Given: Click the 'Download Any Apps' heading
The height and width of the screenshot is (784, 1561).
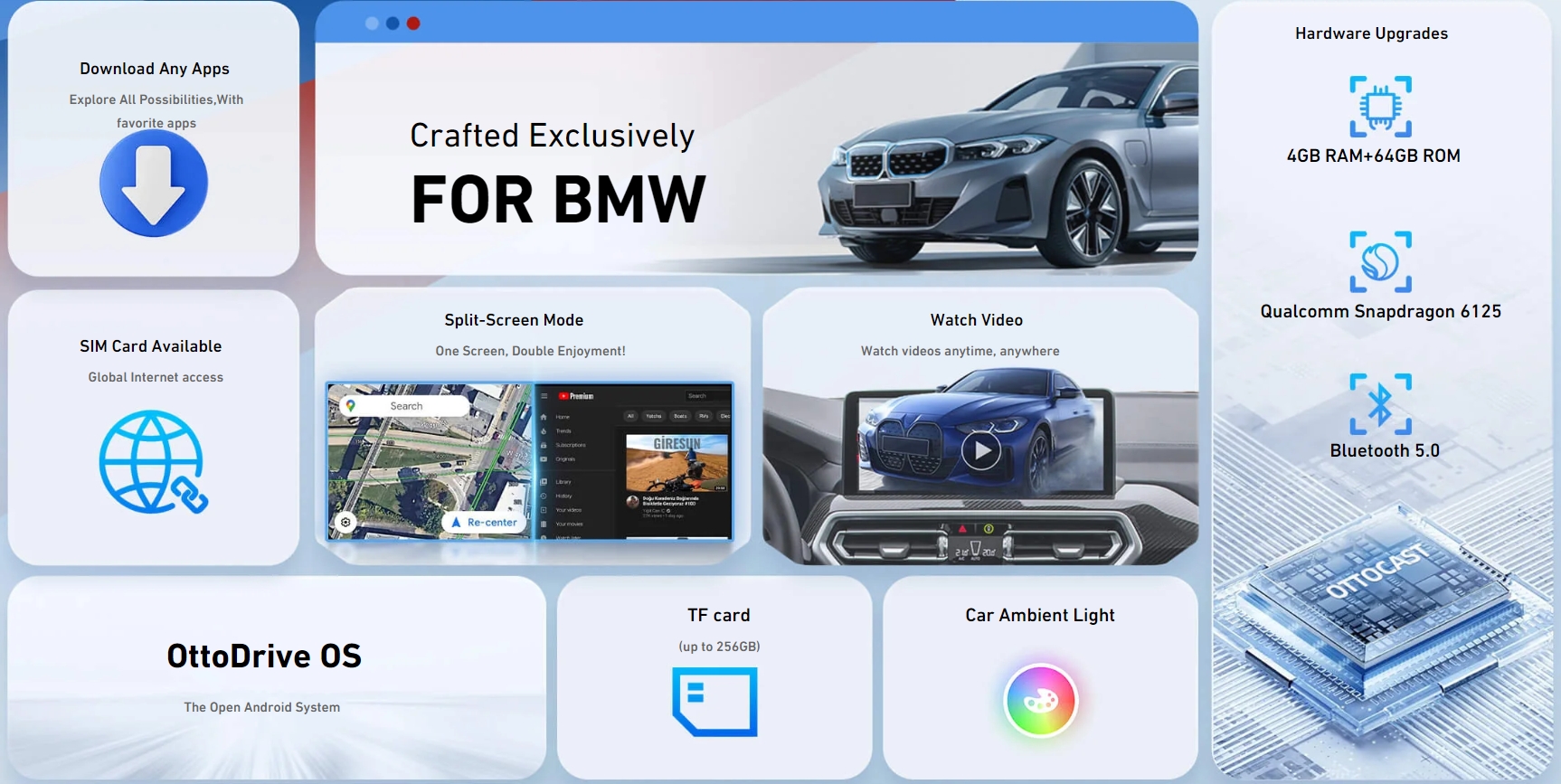Looking at the screenshot, I should point(155,69).
